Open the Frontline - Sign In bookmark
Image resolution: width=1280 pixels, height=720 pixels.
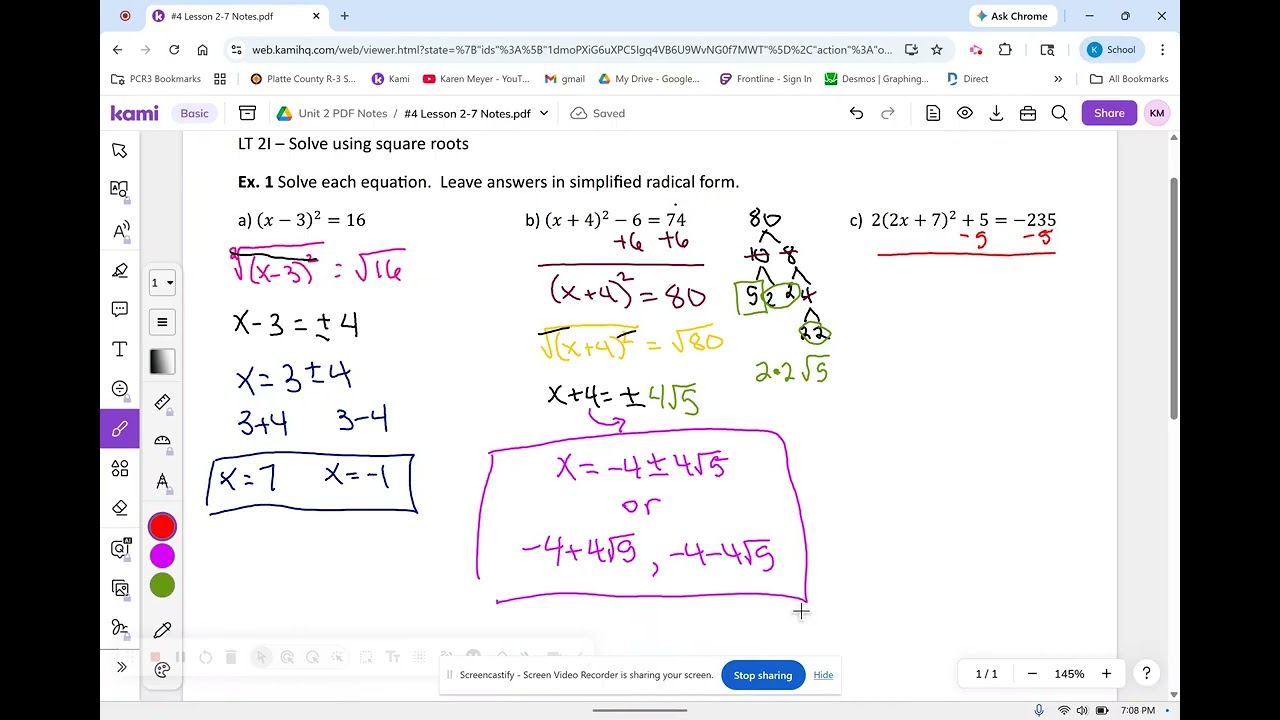click(x=765, y=79)
